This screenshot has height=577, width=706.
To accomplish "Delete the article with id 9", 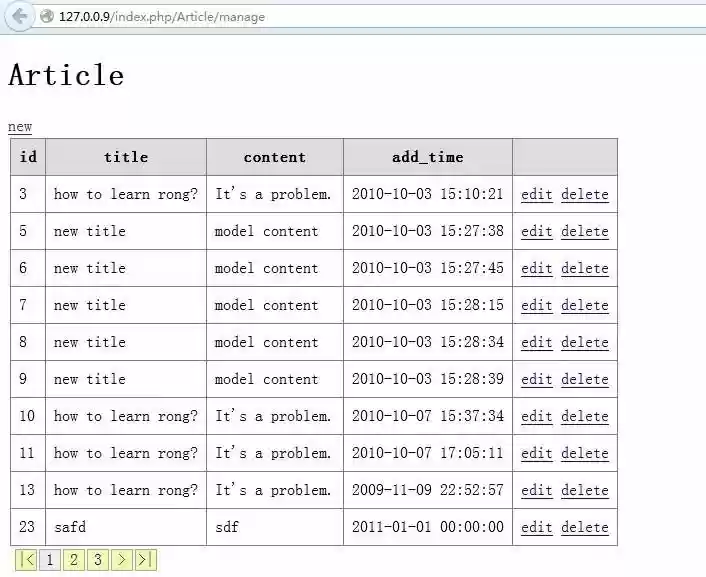I will point(585,379).
